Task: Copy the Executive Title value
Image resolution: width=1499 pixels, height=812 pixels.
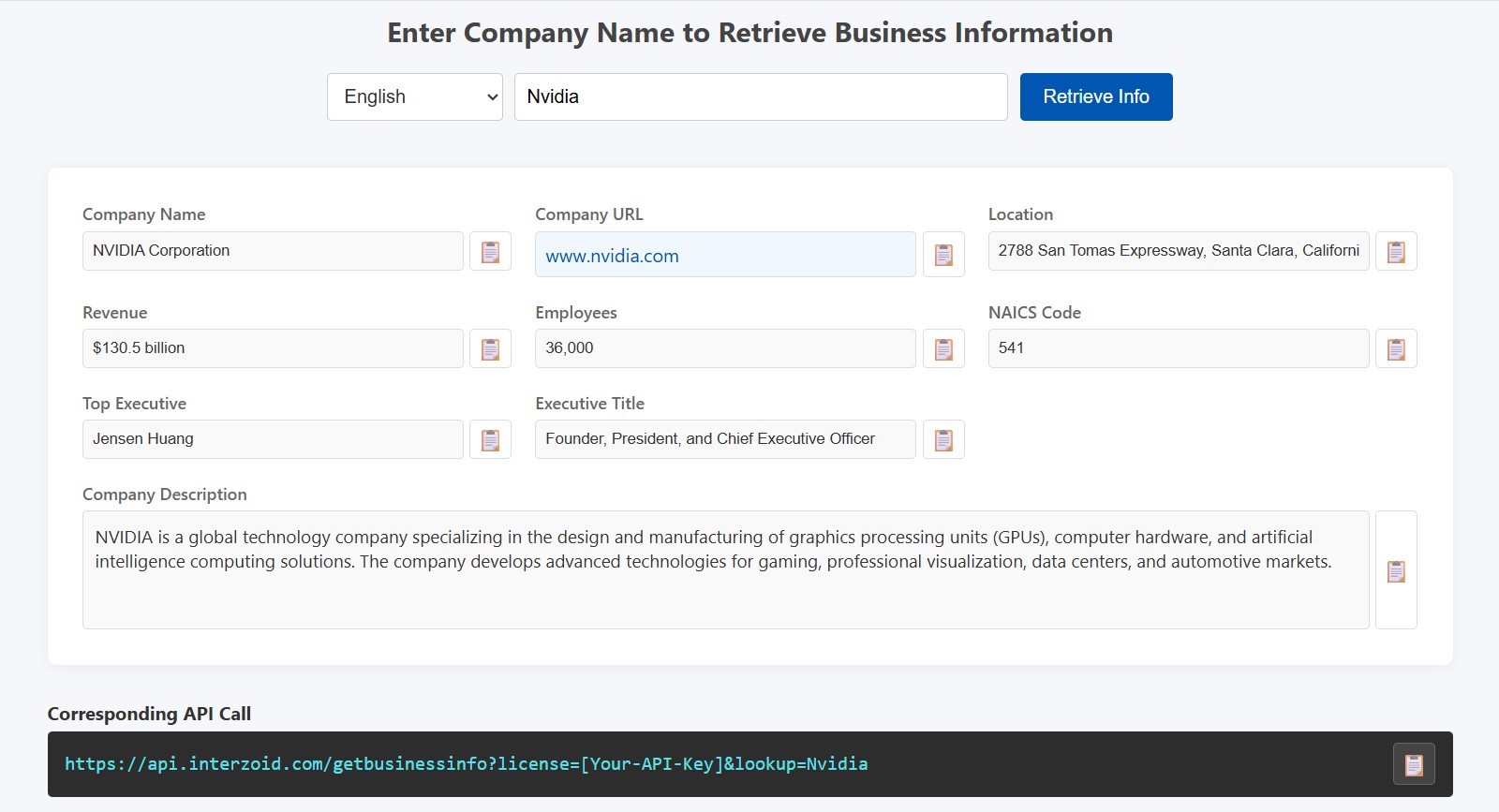Action: (x=943, y=439)
